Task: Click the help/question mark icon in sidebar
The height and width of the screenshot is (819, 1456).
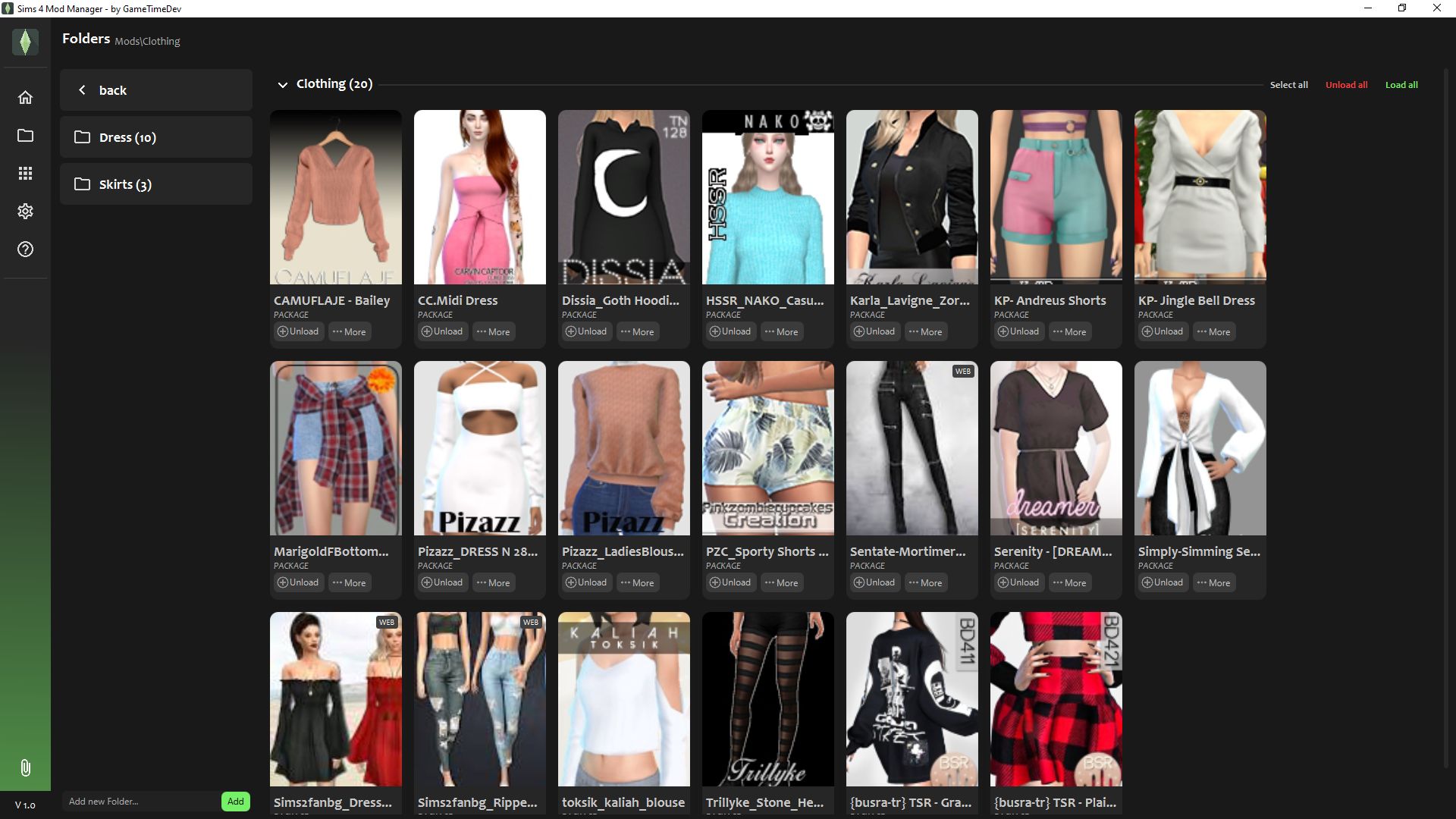Action: coord(25,249)
